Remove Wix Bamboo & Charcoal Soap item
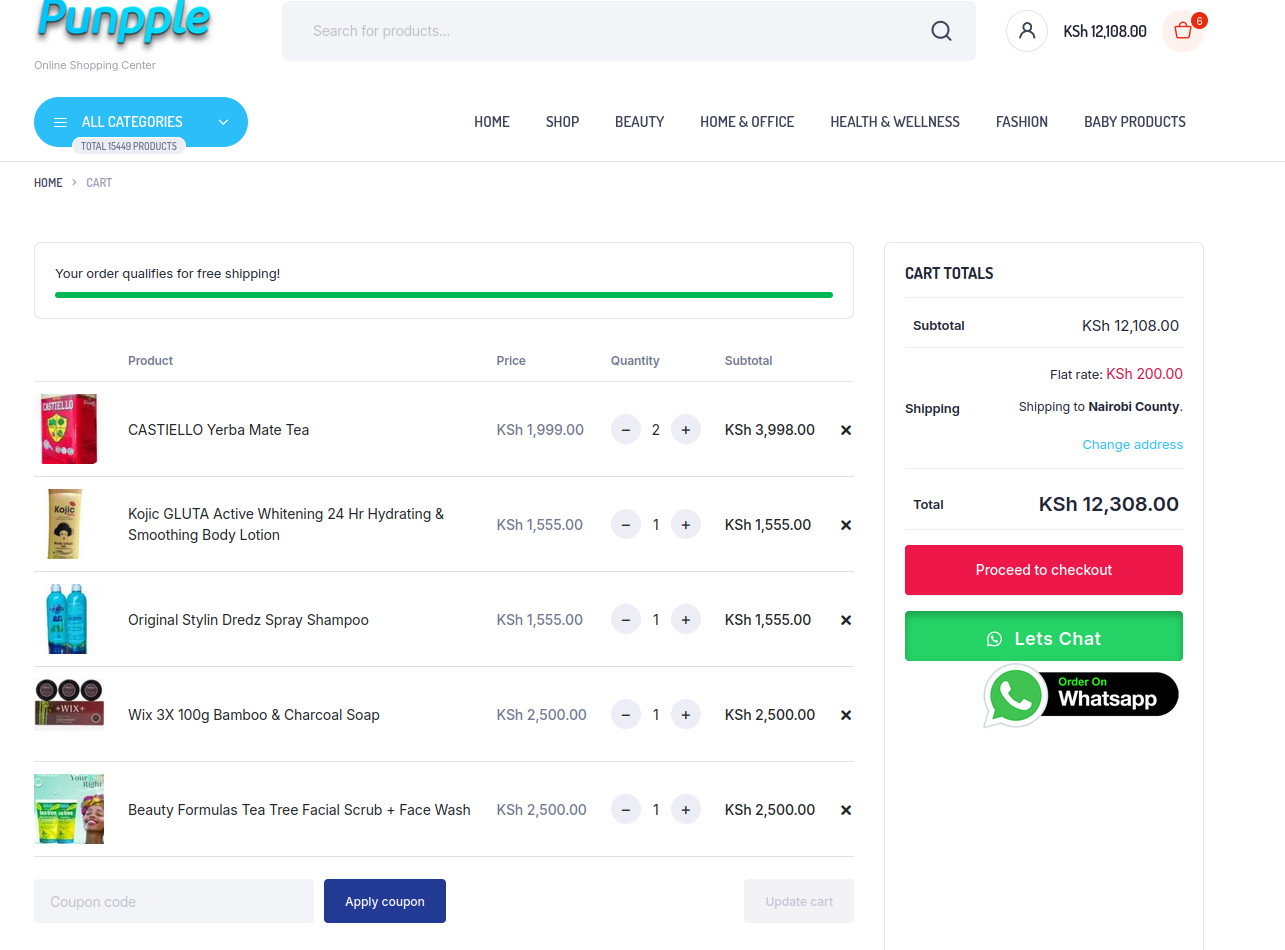 (846, 715)
